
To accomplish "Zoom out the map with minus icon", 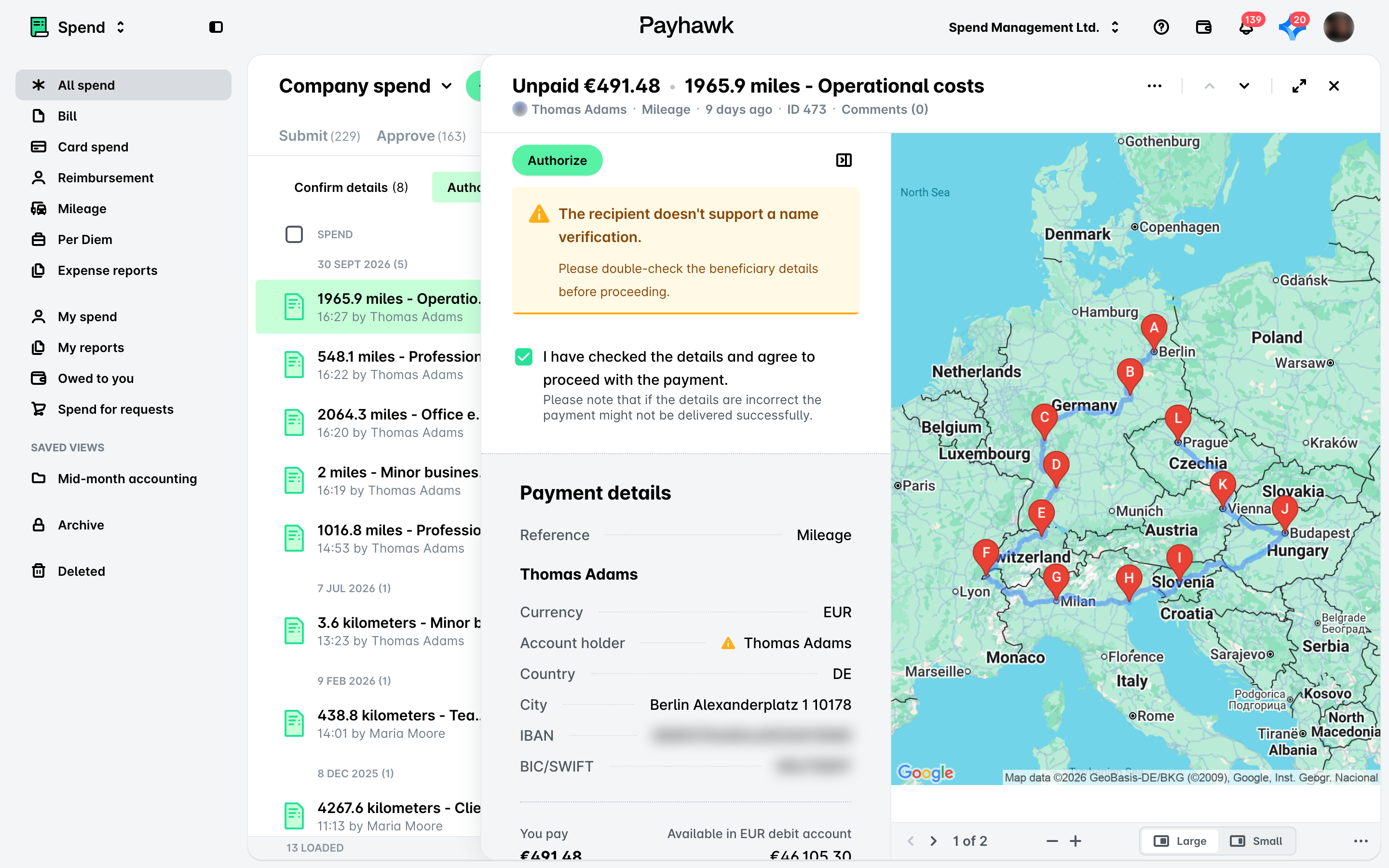I will (1052, 841).
